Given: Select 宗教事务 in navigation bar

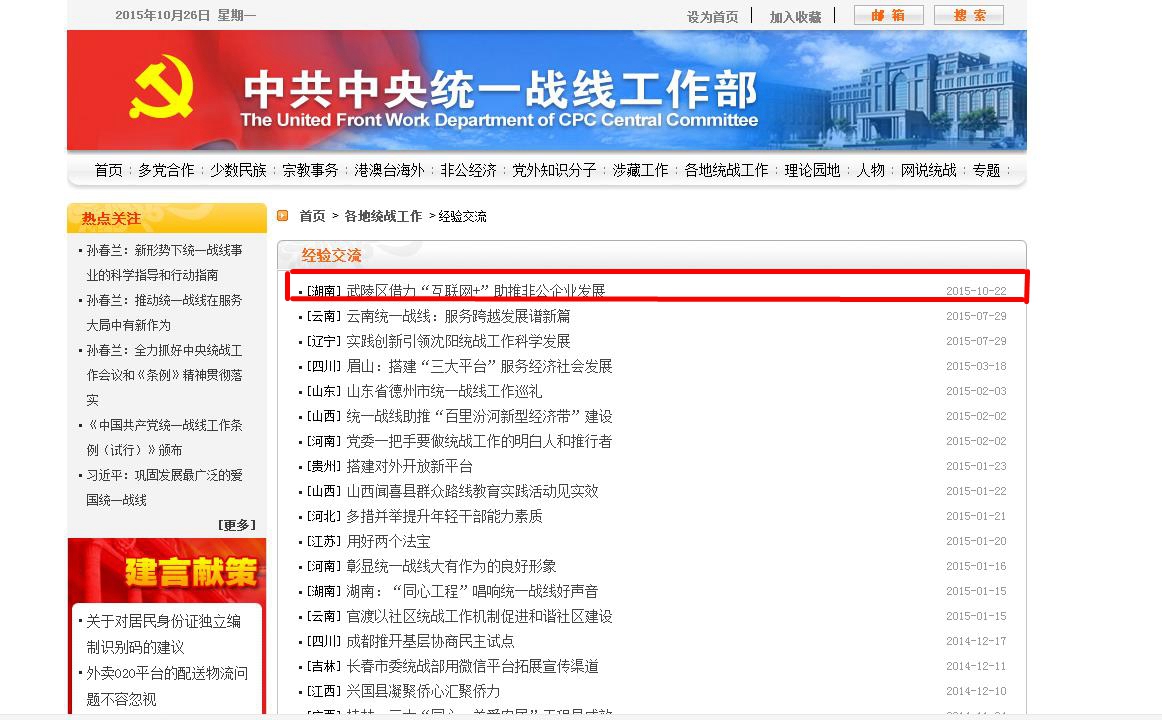Looking at the screenshot, I should (x=310, y=170).
